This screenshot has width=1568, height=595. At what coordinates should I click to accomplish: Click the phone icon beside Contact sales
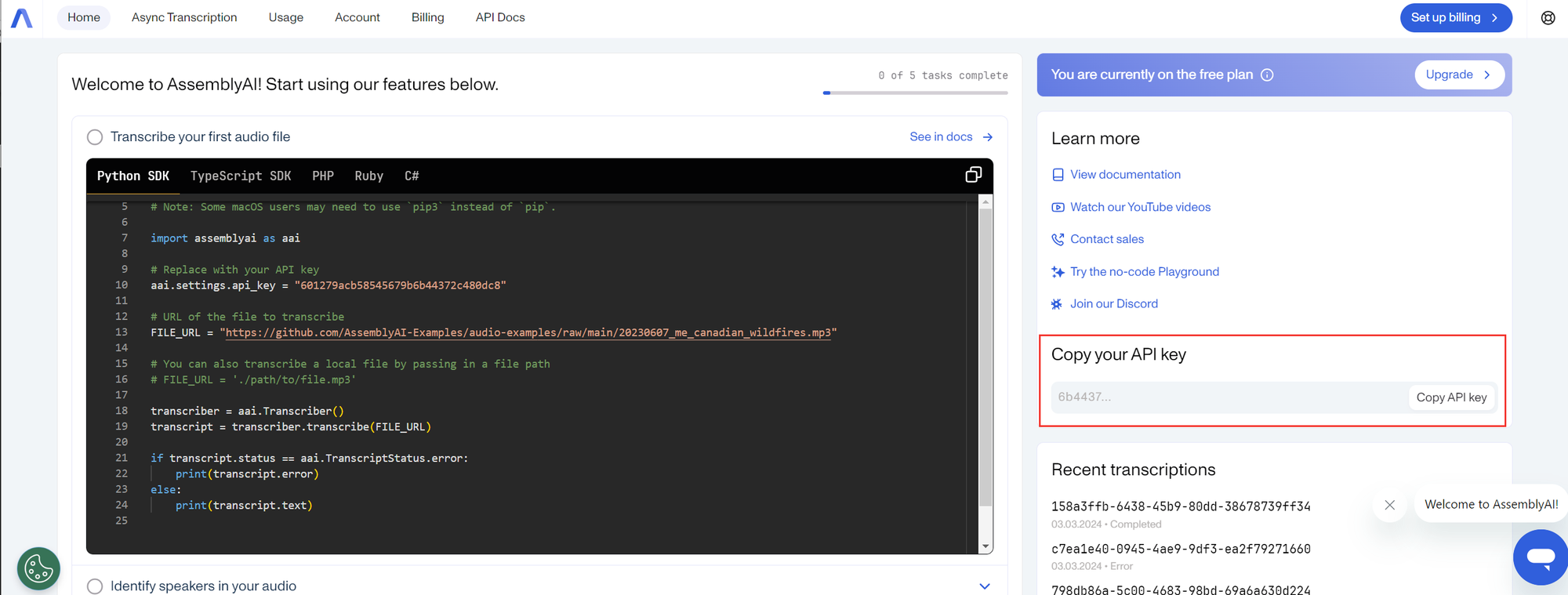point(1058,239)
